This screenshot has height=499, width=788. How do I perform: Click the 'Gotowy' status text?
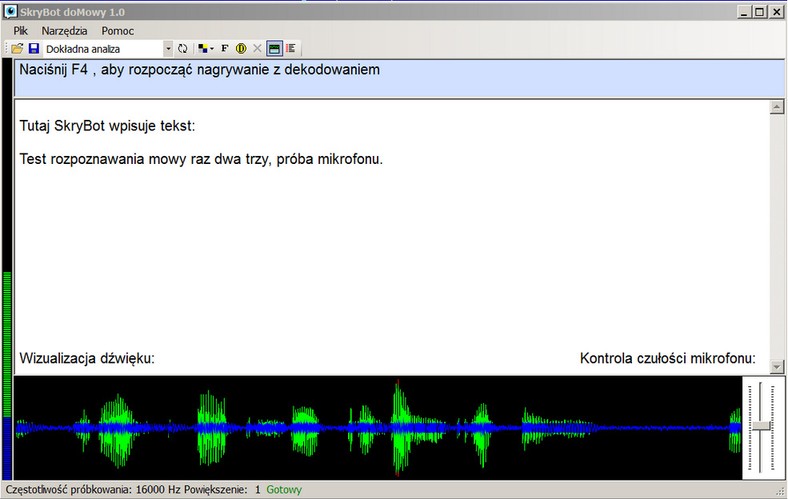284,489
